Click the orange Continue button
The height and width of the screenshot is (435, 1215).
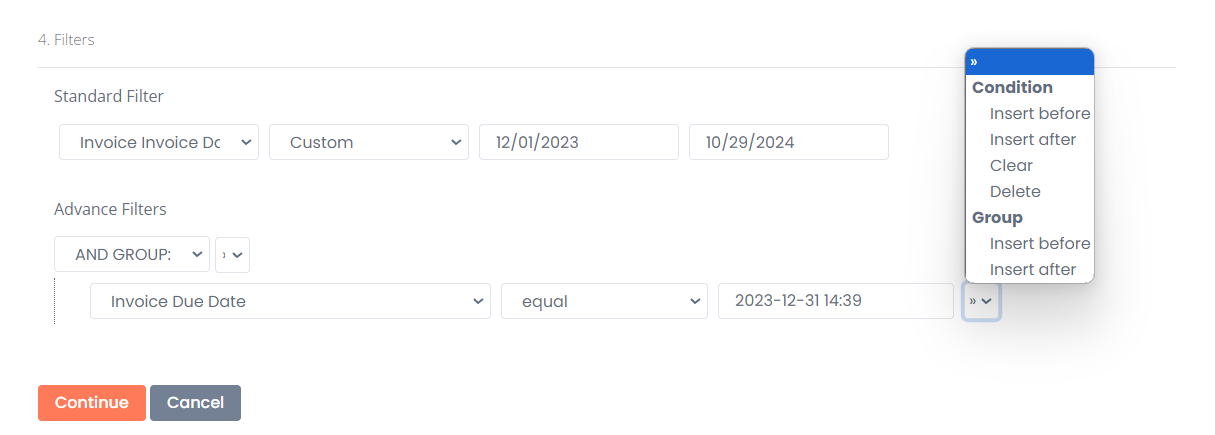point(92,403)
